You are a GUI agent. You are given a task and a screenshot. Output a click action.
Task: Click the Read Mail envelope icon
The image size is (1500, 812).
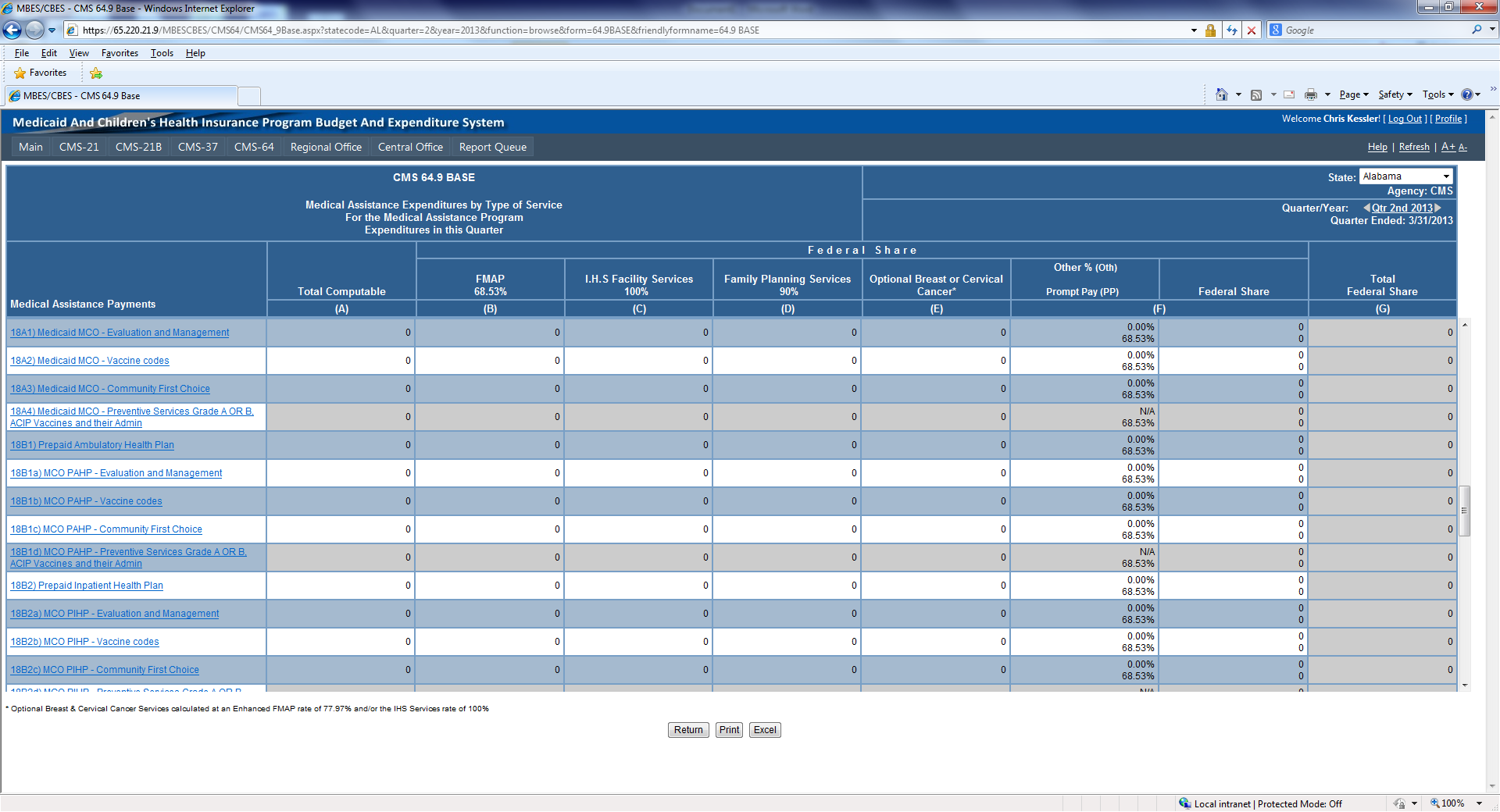tap(1289, 94)
